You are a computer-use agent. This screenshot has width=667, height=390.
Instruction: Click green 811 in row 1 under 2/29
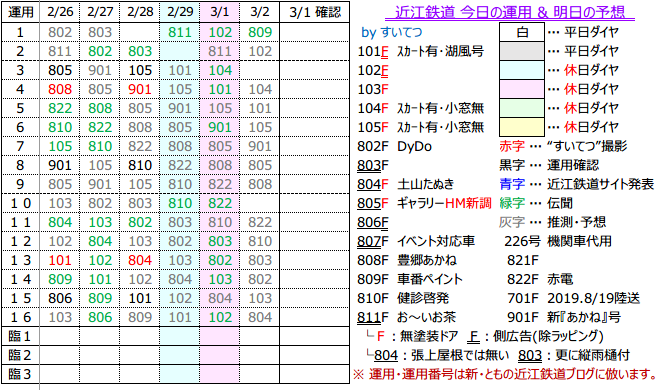pos(180,32)
